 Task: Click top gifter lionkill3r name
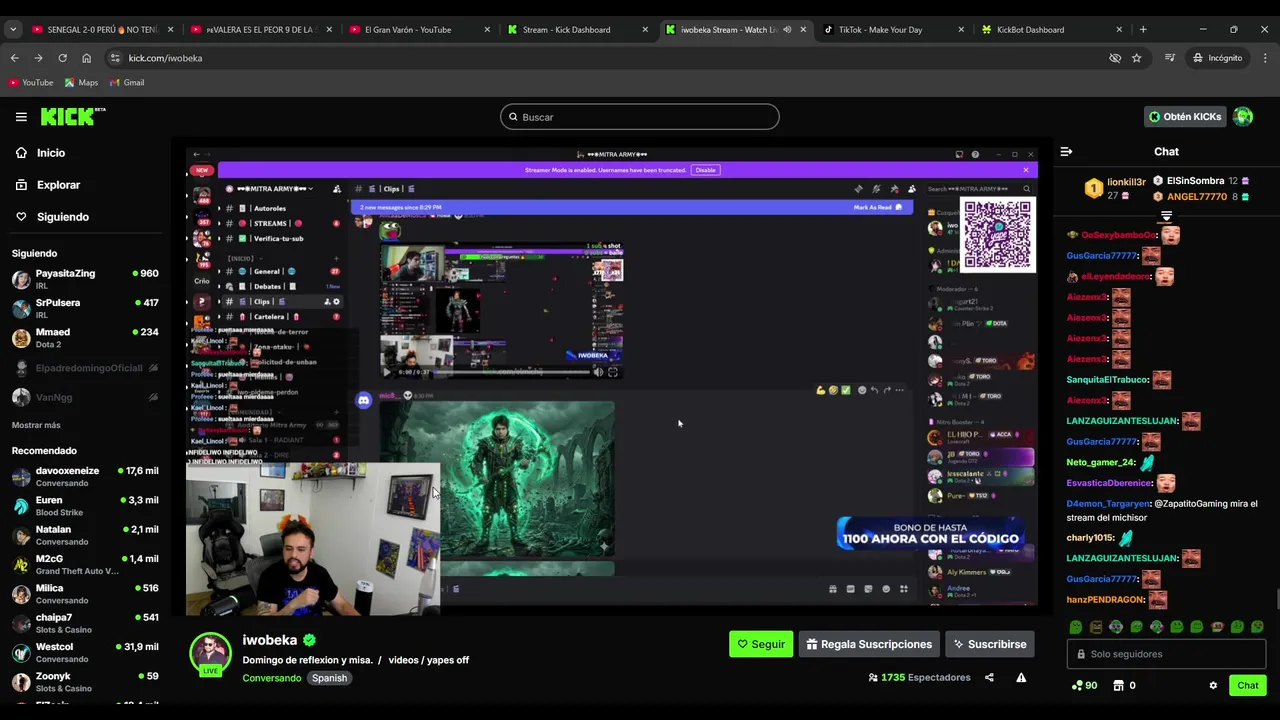(x=1126, y=183)
